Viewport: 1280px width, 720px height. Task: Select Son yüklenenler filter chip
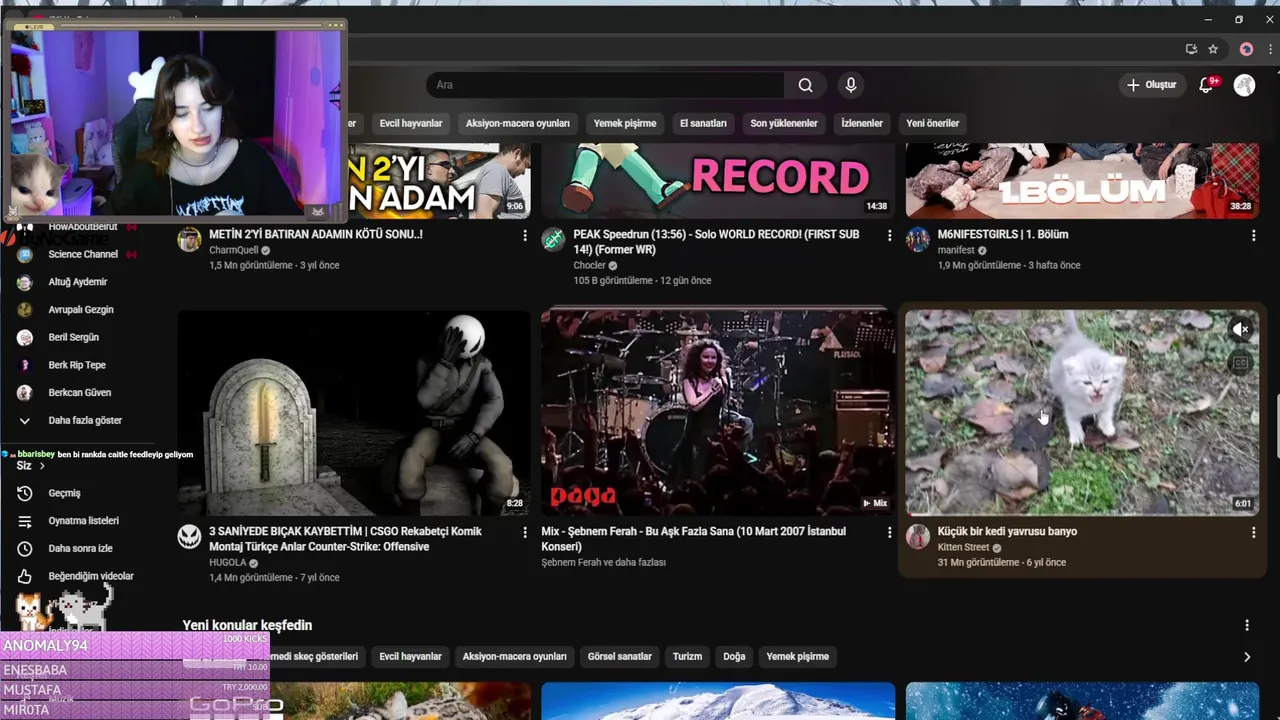[x=784, y=123]
